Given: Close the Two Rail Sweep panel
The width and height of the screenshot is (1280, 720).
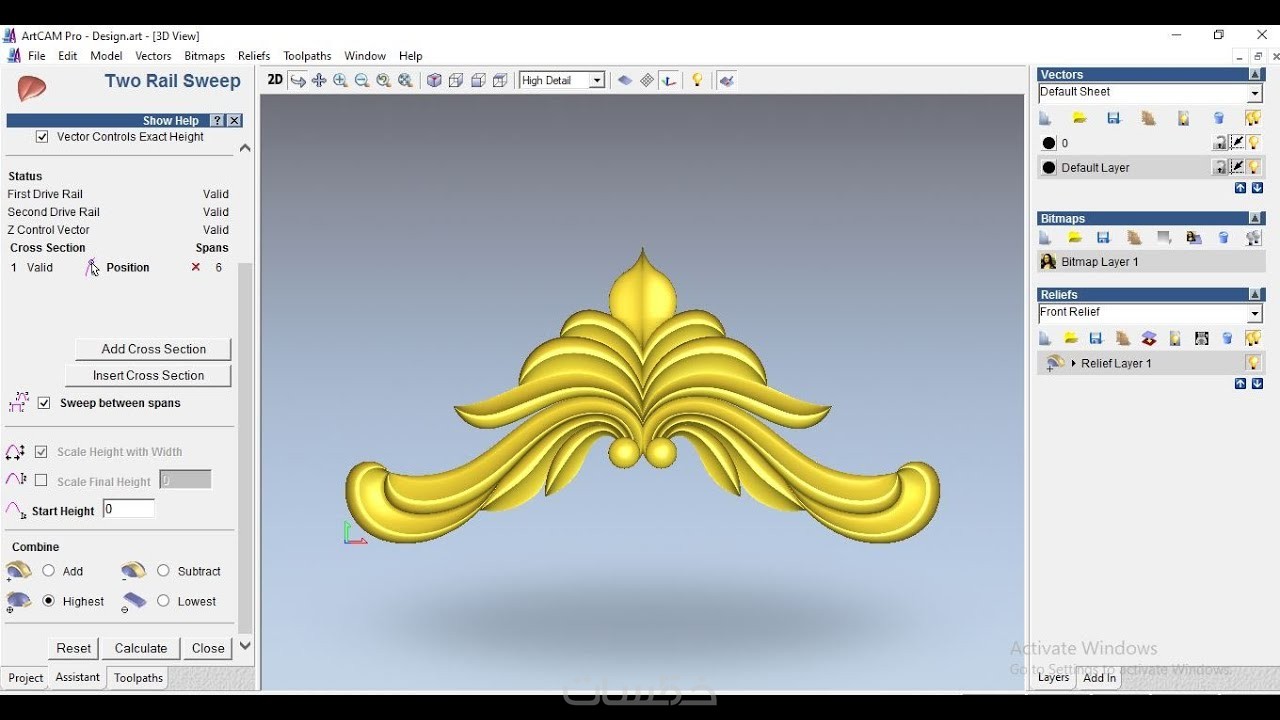Looking at the screenshot, I should coord(208,648).
